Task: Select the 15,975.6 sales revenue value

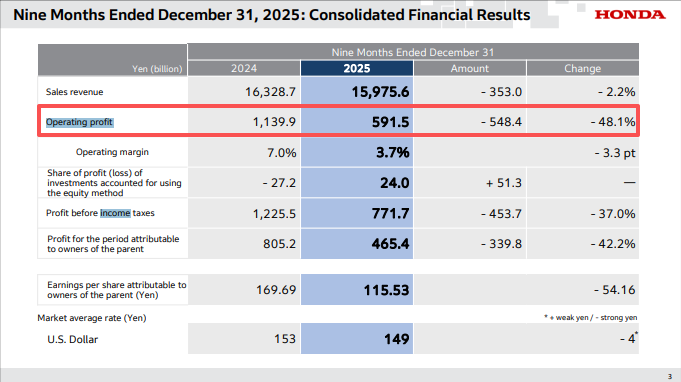Action: pyautogui.click(x=380, y=92)
